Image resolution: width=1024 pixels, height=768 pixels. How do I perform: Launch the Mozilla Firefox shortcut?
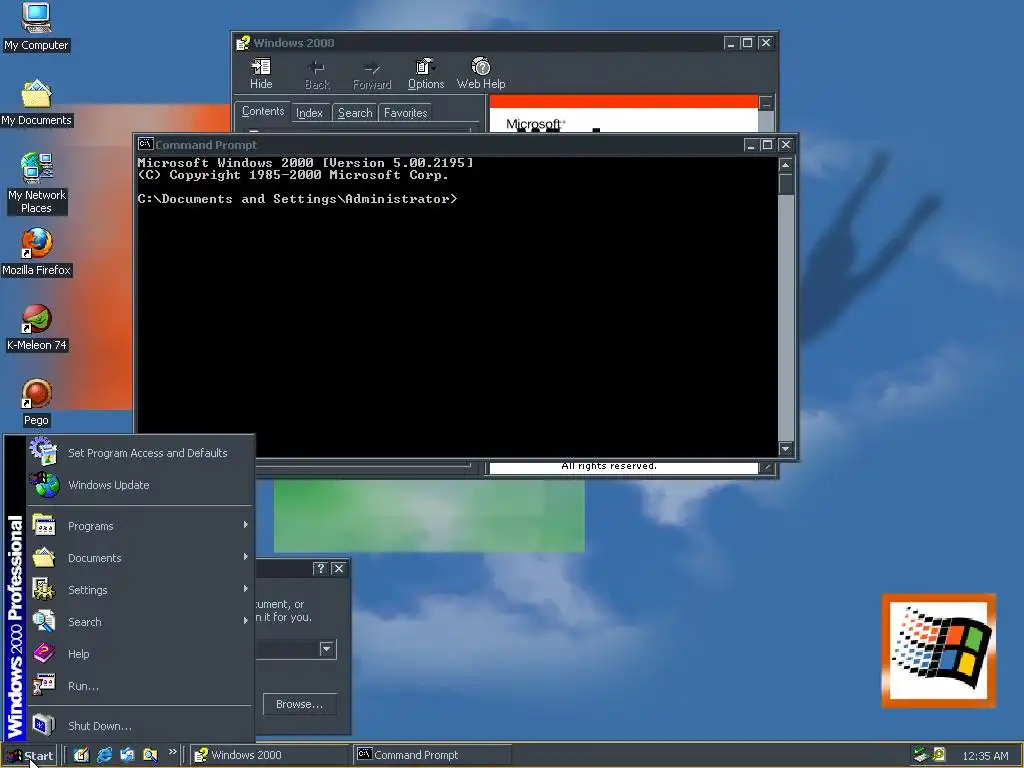[36, 252]
